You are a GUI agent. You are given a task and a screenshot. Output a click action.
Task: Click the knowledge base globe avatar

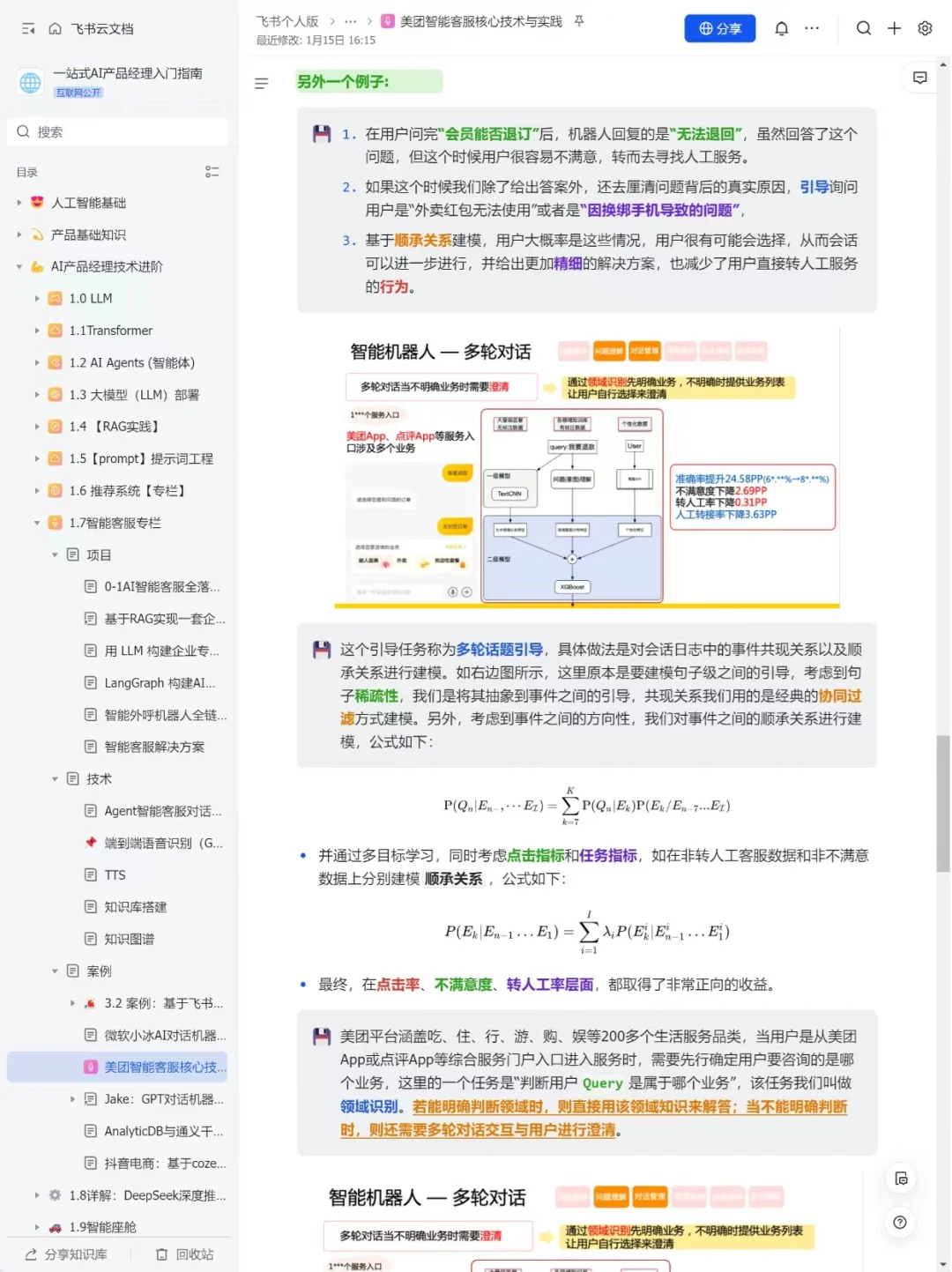click(31, 83)
